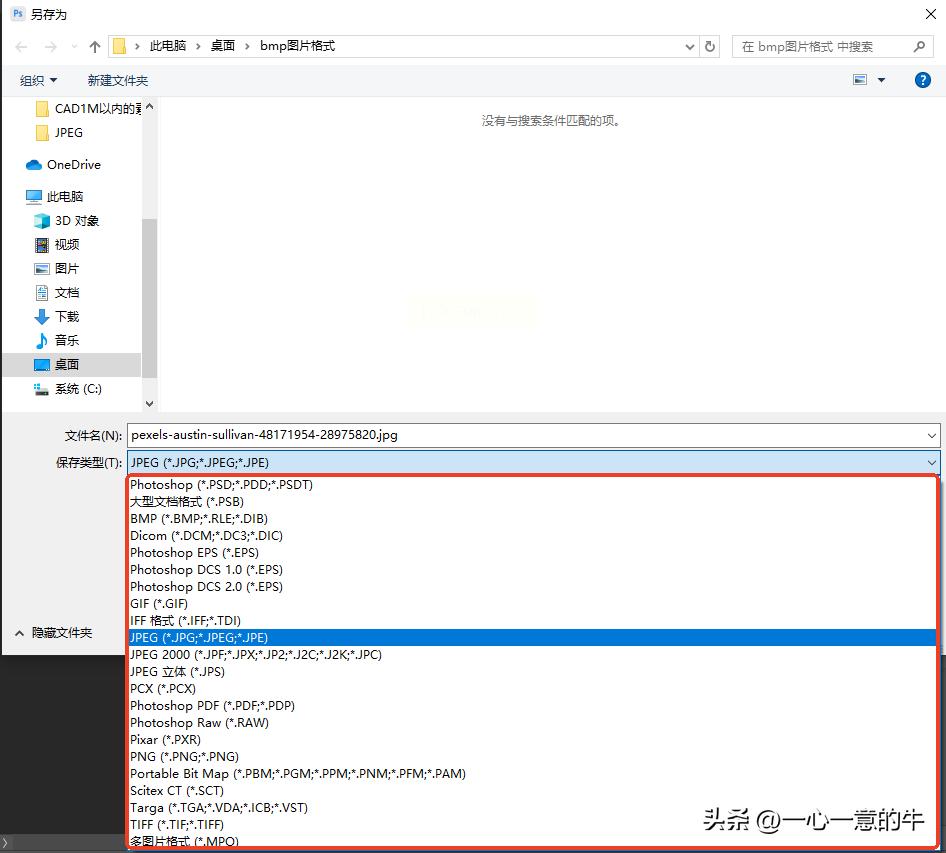Click 桌面 in the breadcrumb path
The image size is (946, 853).
pos(224,46)
